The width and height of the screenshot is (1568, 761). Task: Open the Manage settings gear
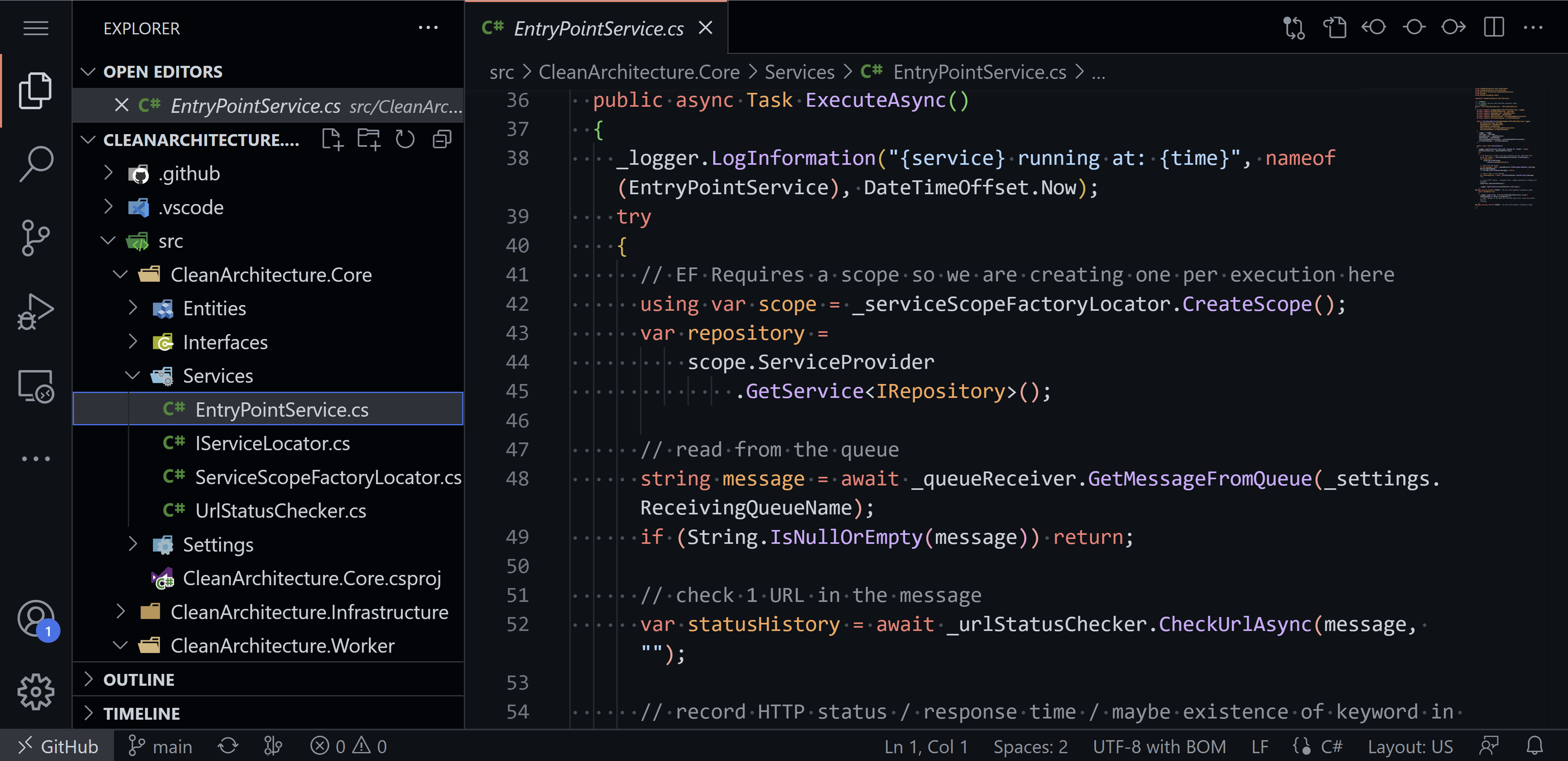click(x=35, y=691)
